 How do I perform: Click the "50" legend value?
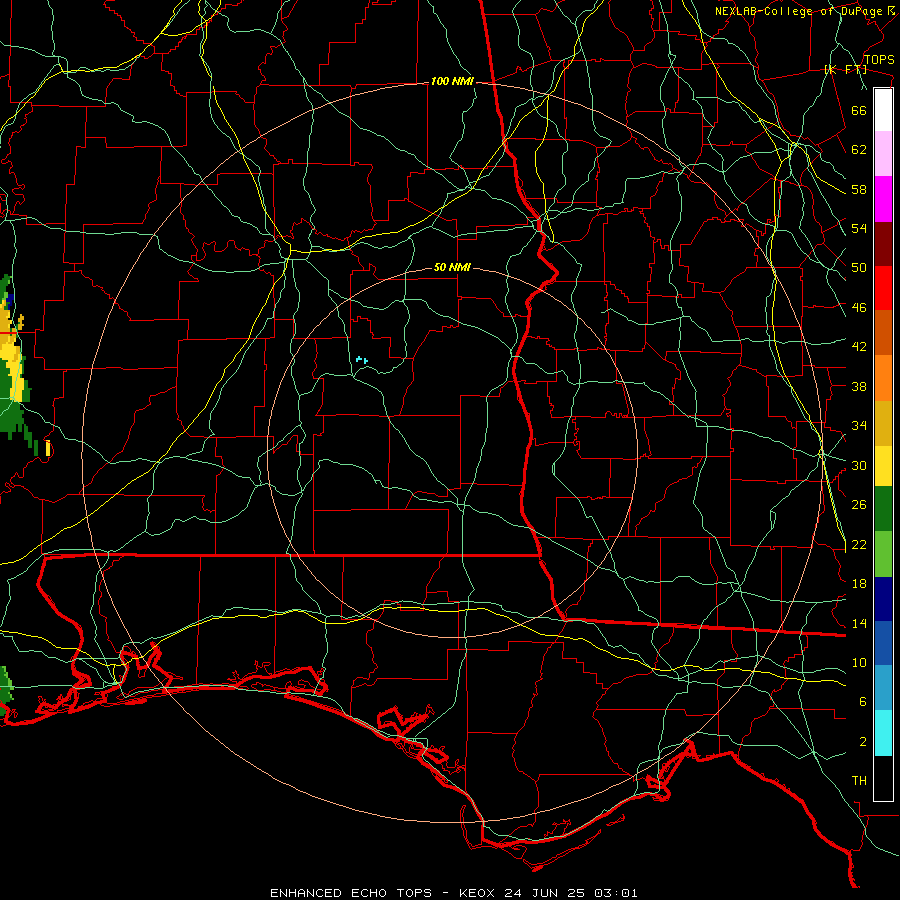[x=859, y=268]
